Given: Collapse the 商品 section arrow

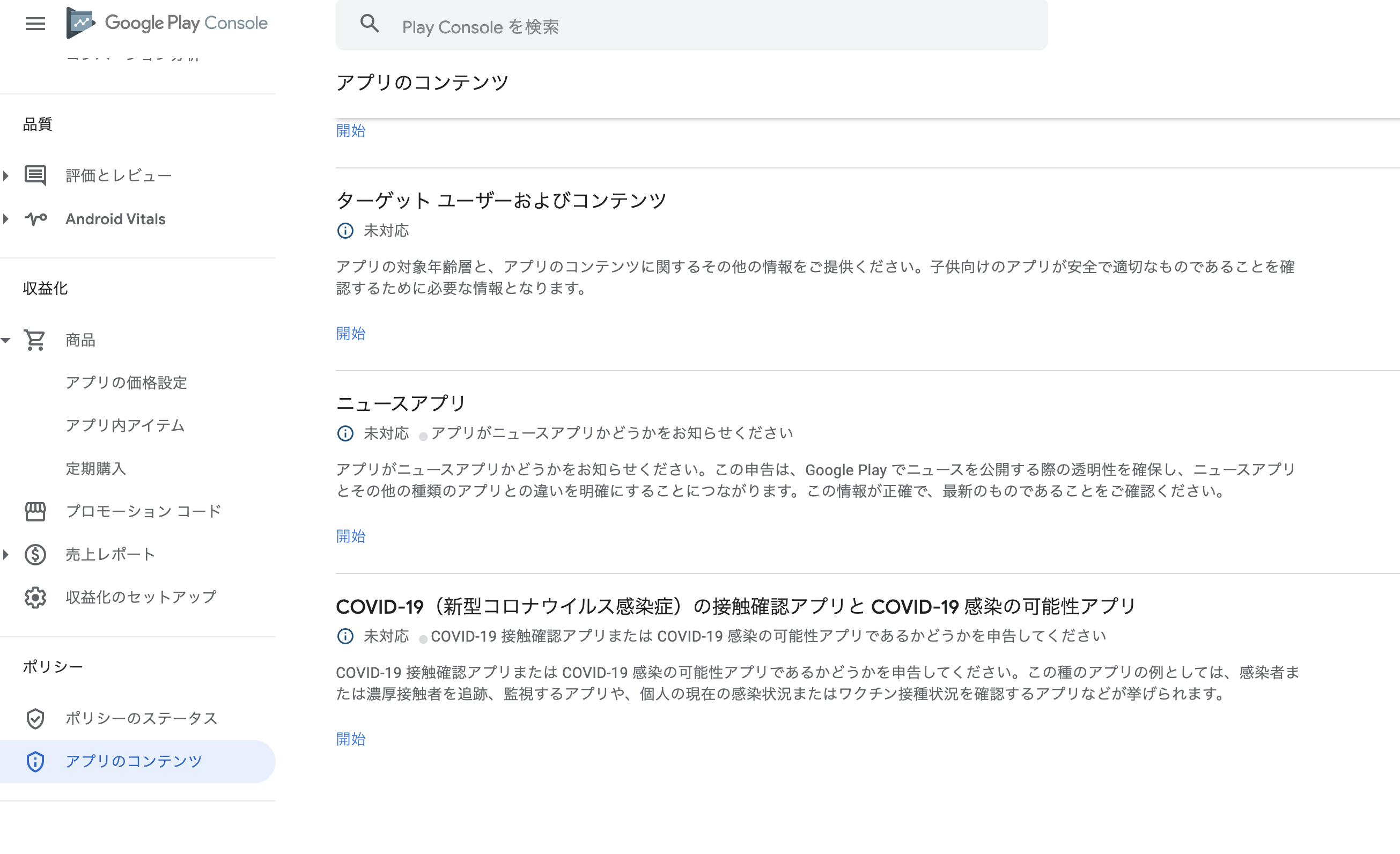Looking at the screenshot, I should click(6, 340).
